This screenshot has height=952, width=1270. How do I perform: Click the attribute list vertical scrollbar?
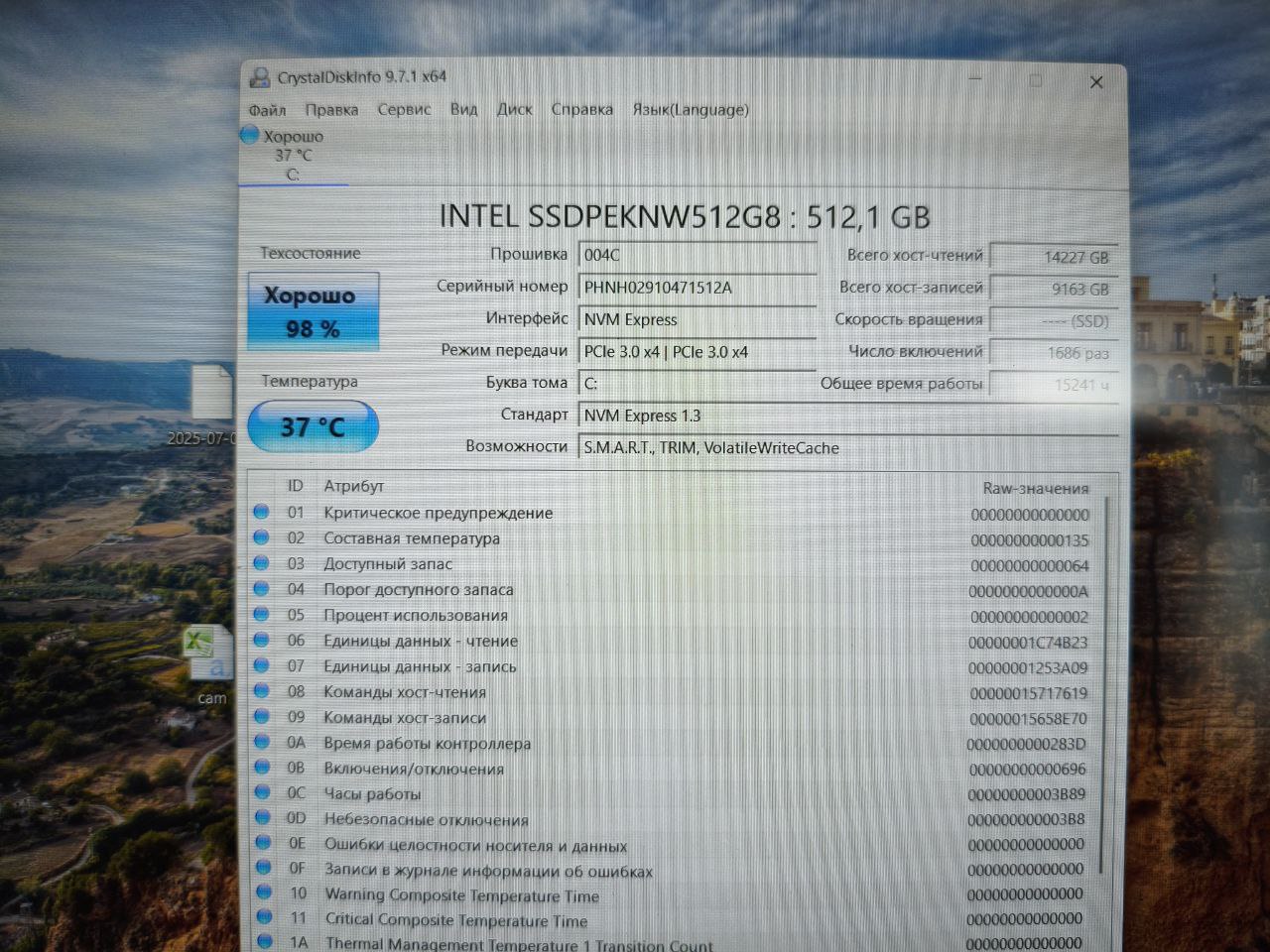pyautogui.click(x=1103, y=684)
